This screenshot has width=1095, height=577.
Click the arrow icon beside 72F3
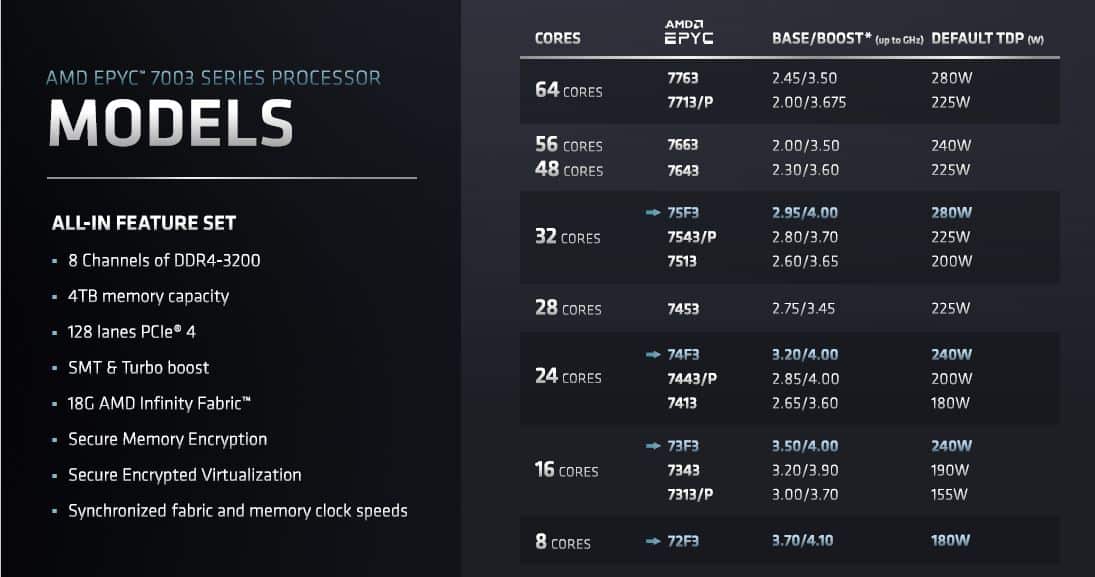pyautogui.click(x=653, y=541)
